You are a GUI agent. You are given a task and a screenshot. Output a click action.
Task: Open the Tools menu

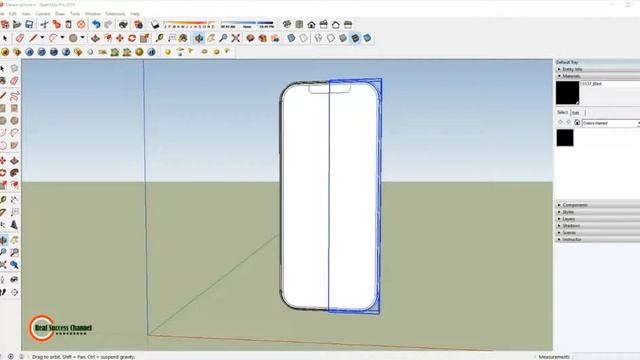(75, 13)
